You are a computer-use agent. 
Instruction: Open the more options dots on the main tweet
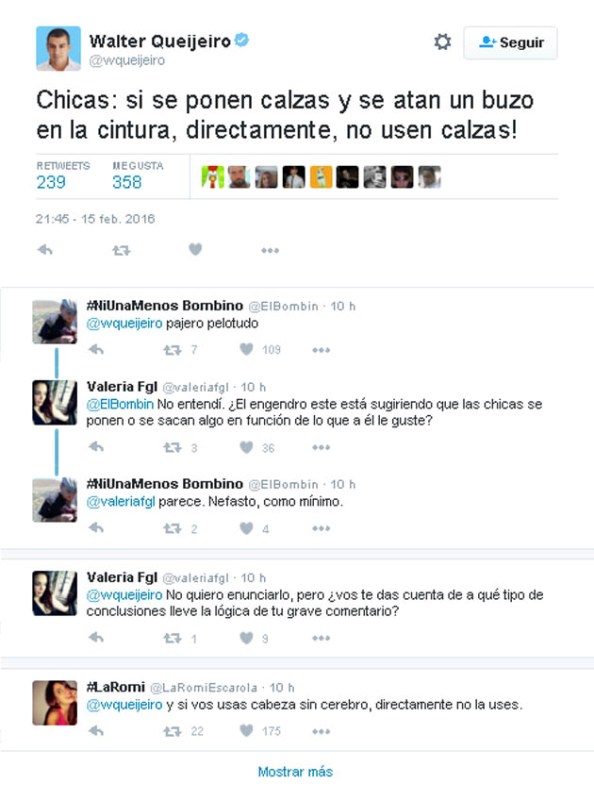click(270, 251)
